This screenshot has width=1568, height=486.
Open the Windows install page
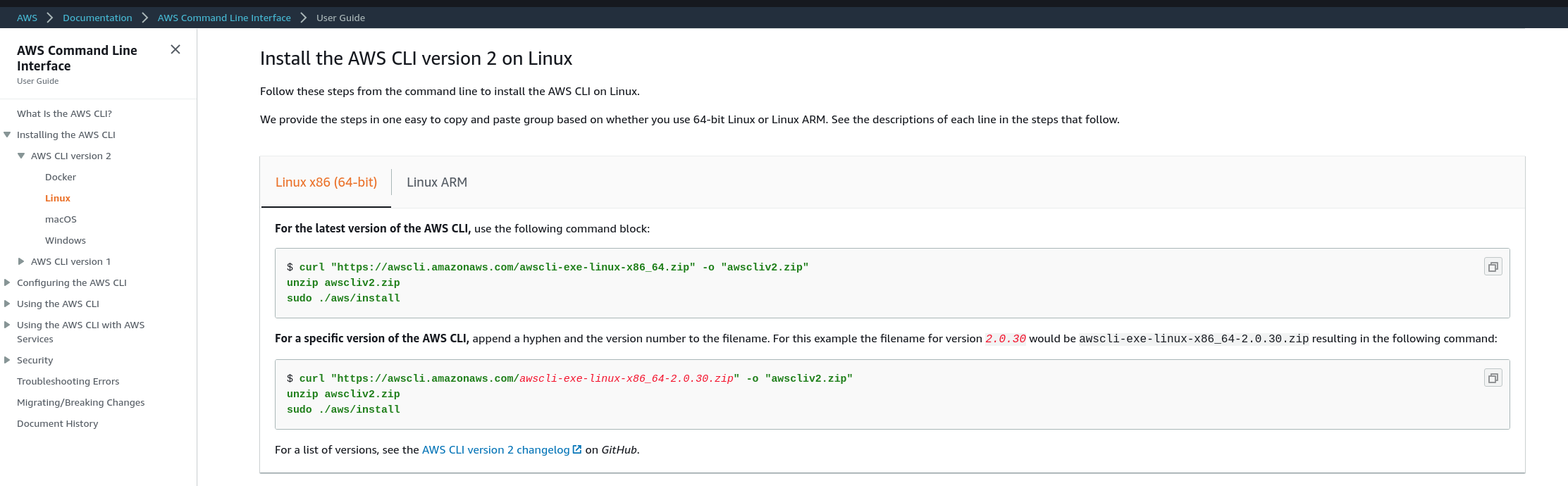click(66, 240)
